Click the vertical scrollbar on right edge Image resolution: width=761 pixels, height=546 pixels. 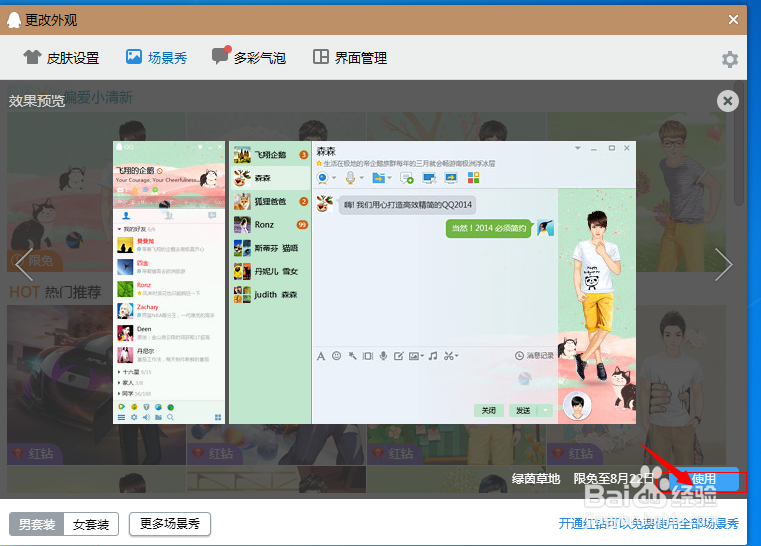[x=739, y=146]
